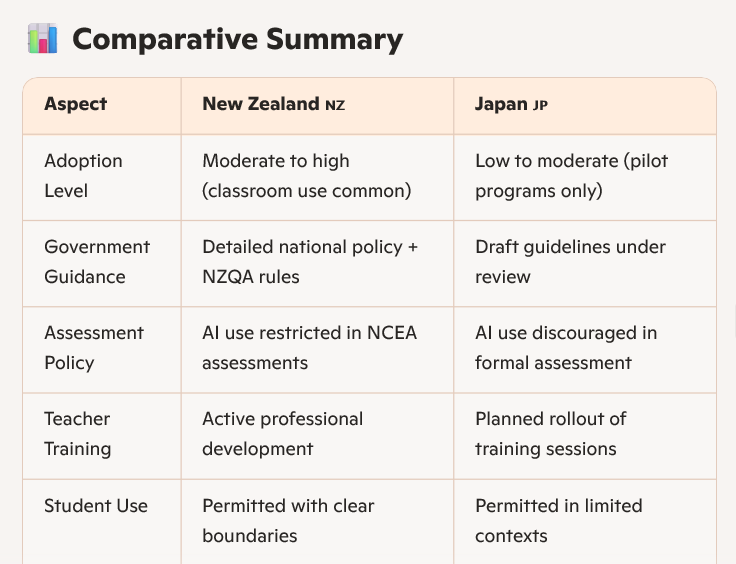Select 'Moderate to high' cell text

click(276, 161)
